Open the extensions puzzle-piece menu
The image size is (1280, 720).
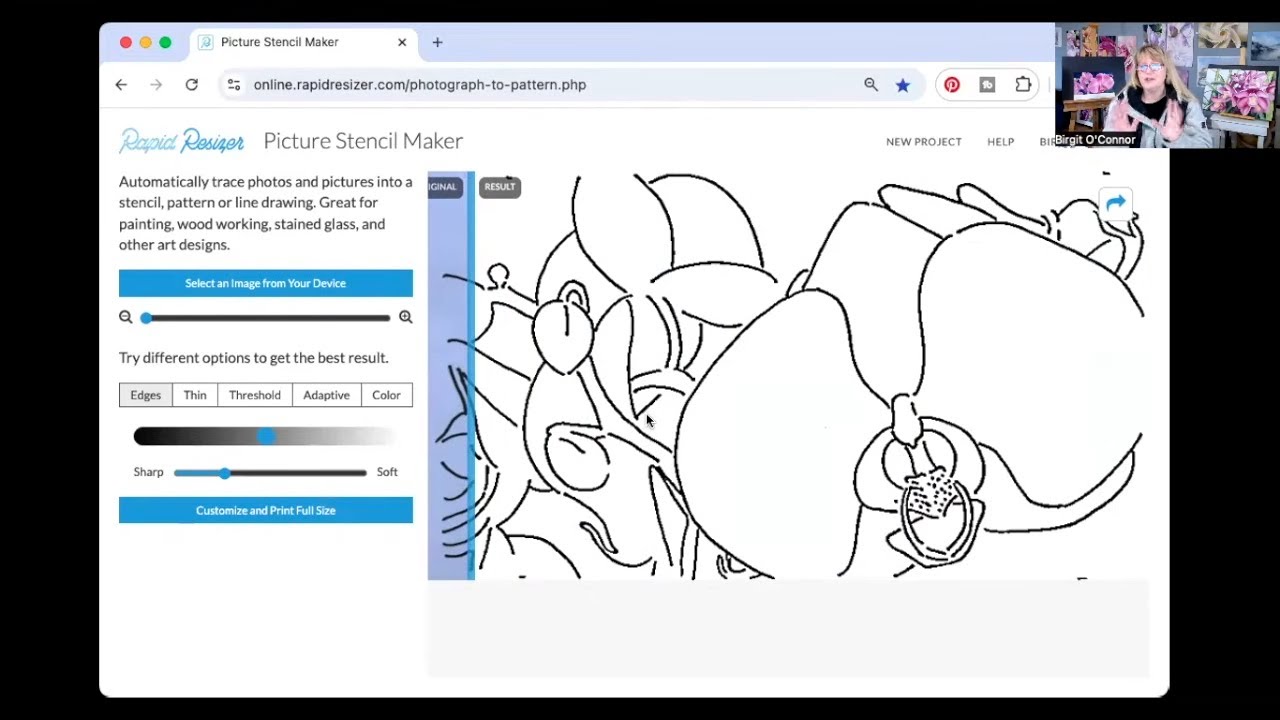[x=1023, y=85]
